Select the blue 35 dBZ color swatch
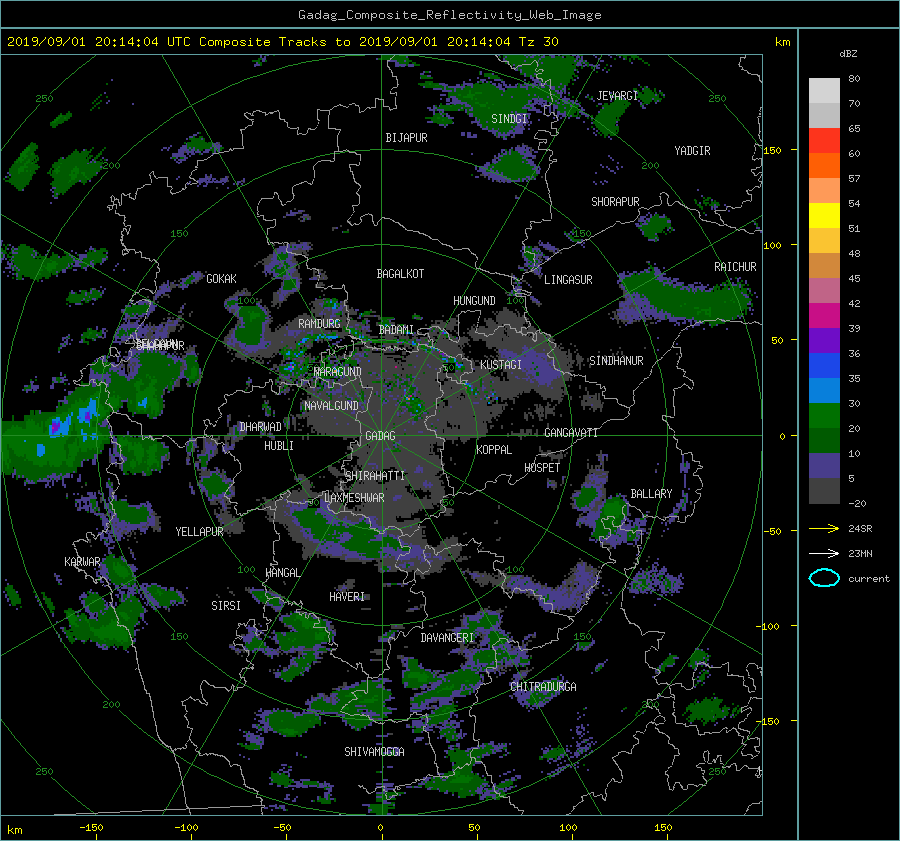 click(824, 365)
